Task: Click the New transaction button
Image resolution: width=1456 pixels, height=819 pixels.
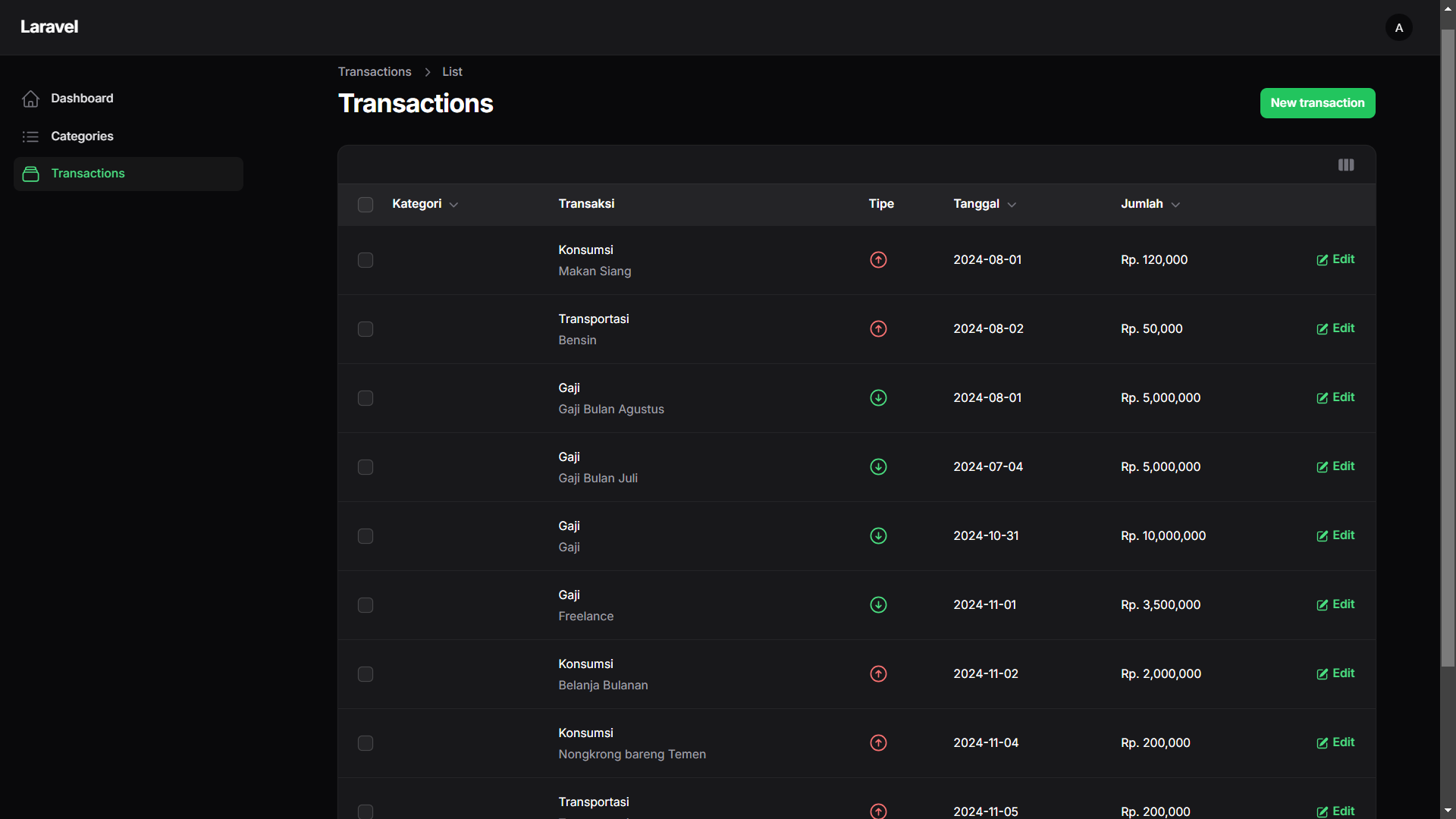Action: pyautogui.click(x=1317, y=103)
